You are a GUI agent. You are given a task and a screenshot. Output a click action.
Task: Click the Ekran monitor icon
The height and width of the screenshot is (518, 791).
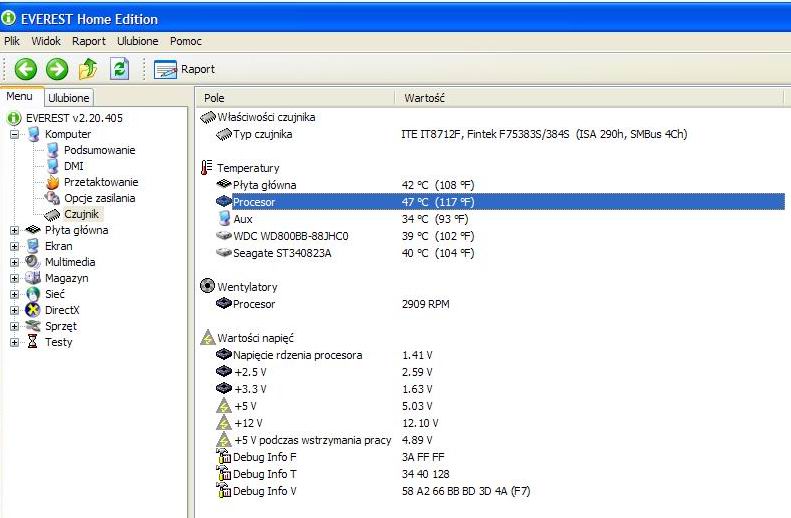pos(33,246)
